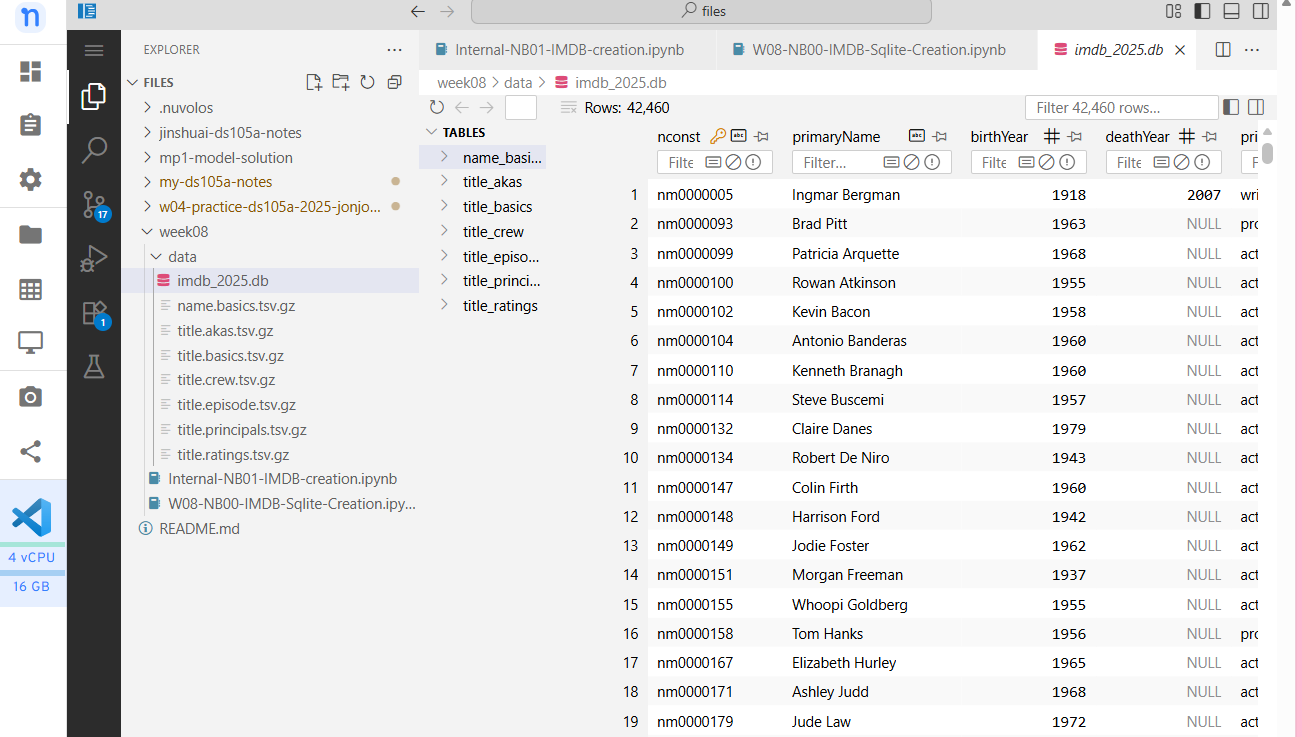Toggle the bottom panel layout button
Image resolution: width=1302 pixels, height=737 pixels.
pos(1231,11)
